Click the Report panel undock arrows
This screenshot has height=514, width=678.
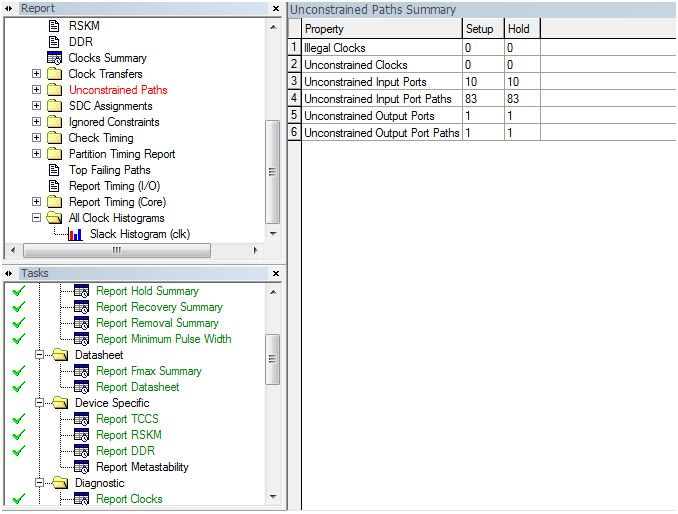pos(9,9)
